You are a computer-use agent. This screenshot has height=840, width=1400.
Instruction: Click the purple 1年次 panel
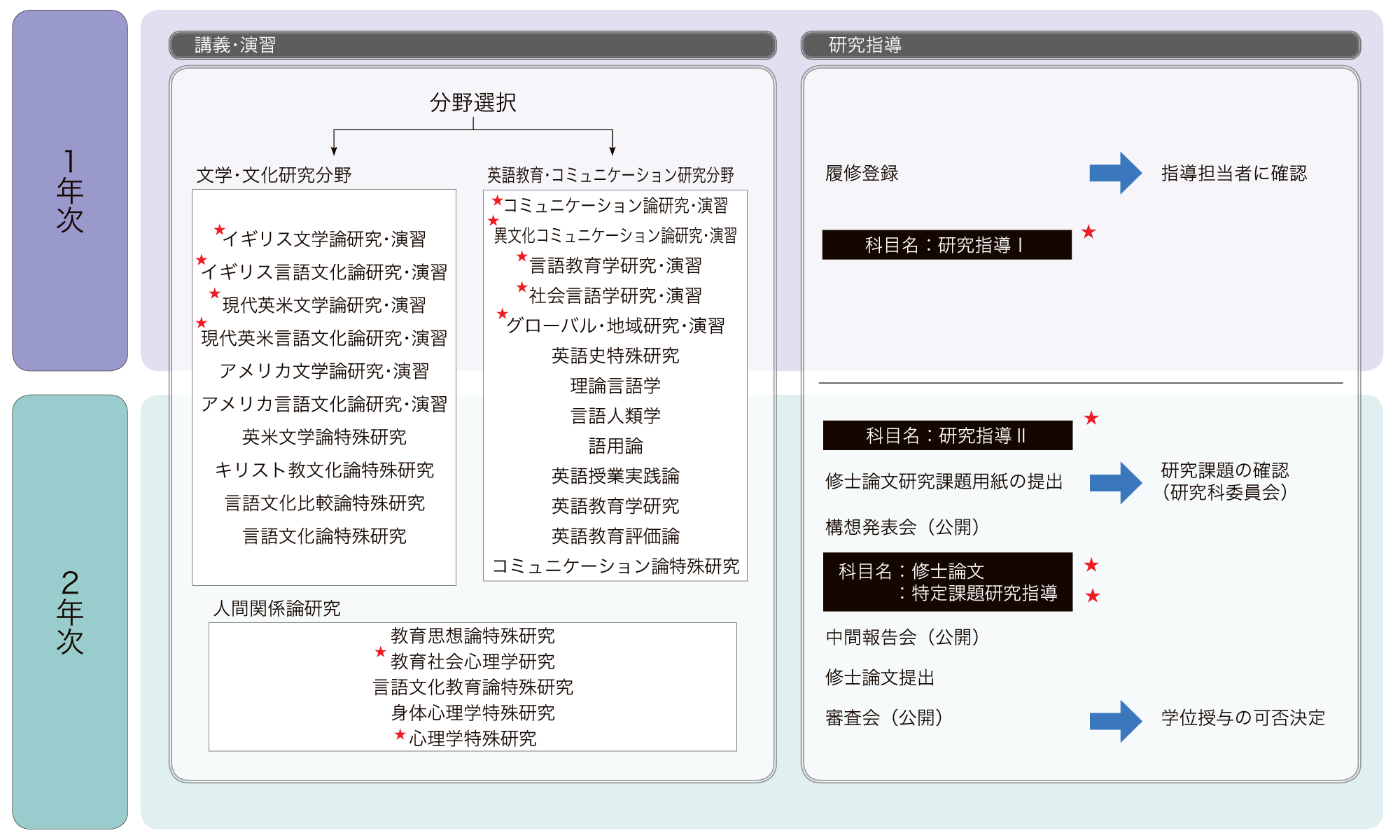click(x=70, y=190)
